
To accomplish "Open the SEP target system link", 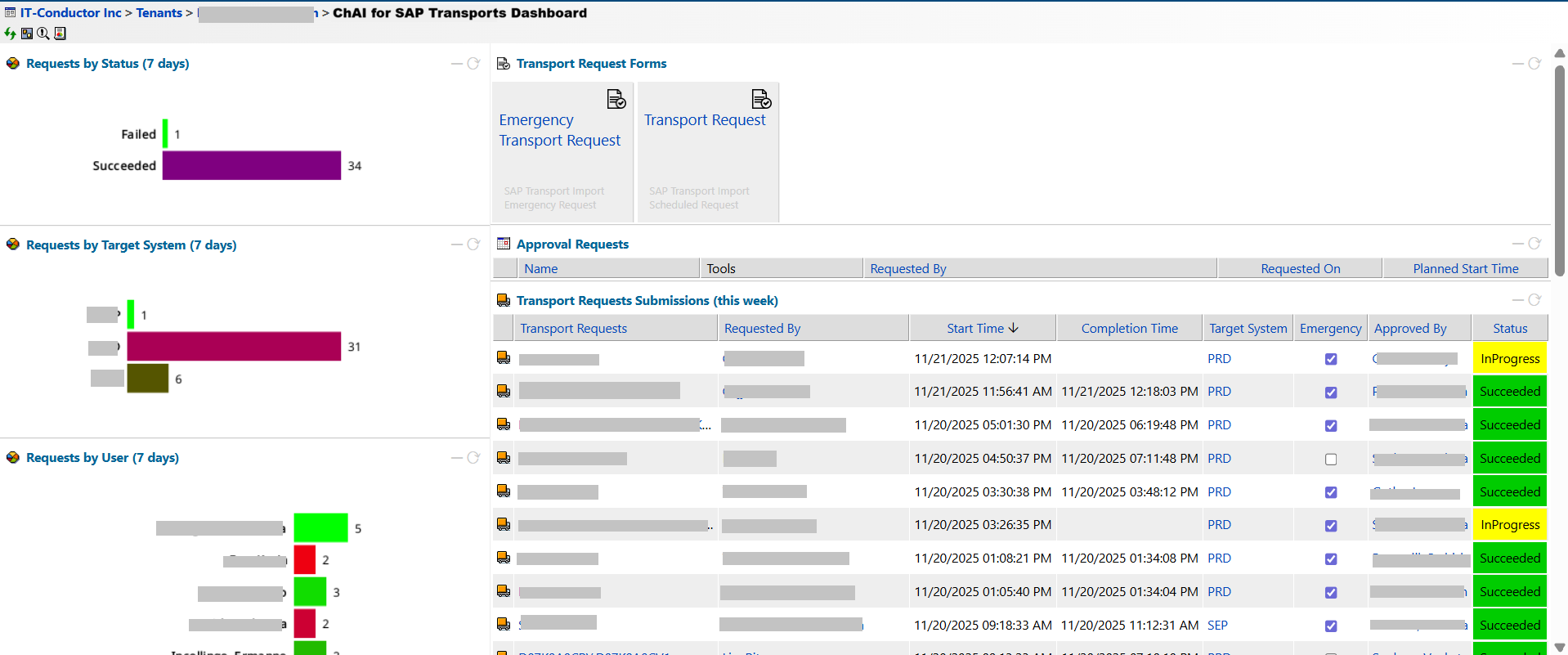I will (x=1217, y=626).
